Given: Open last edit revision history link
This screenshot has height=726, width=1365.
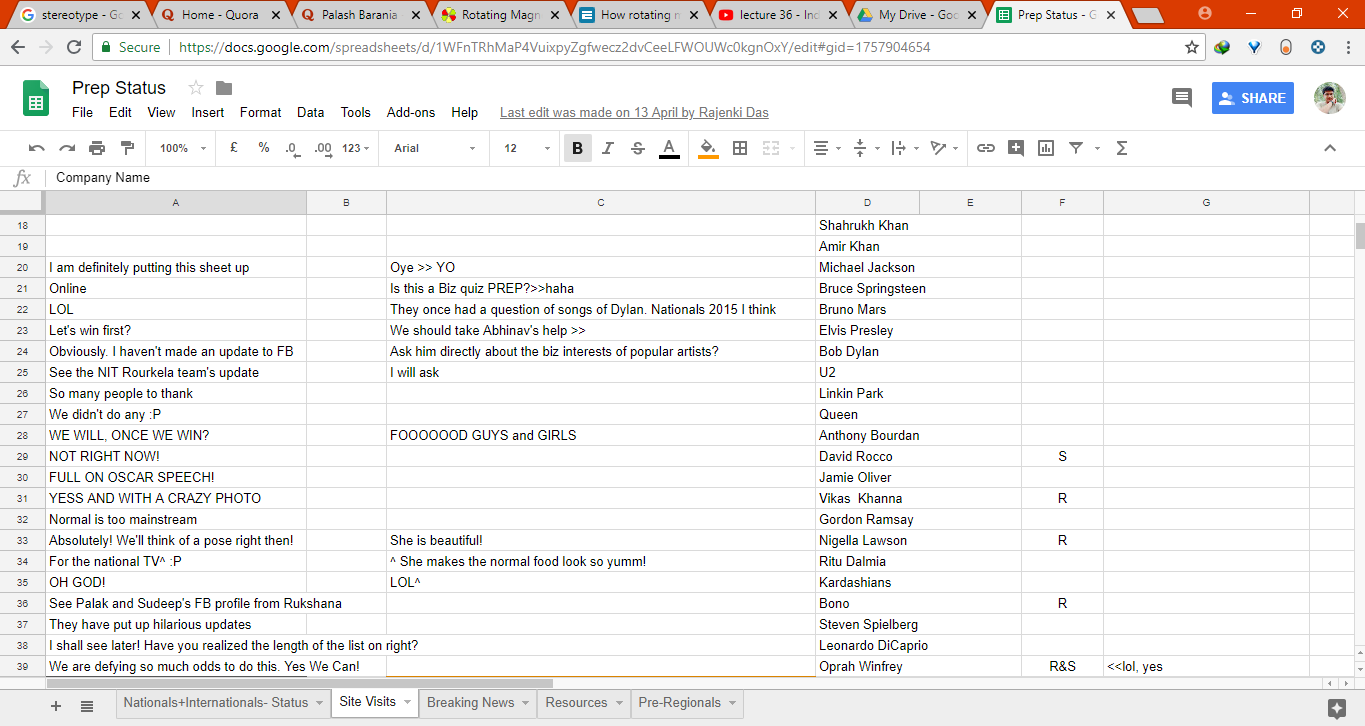Looking at the screenshot, I should pos(634,113).
